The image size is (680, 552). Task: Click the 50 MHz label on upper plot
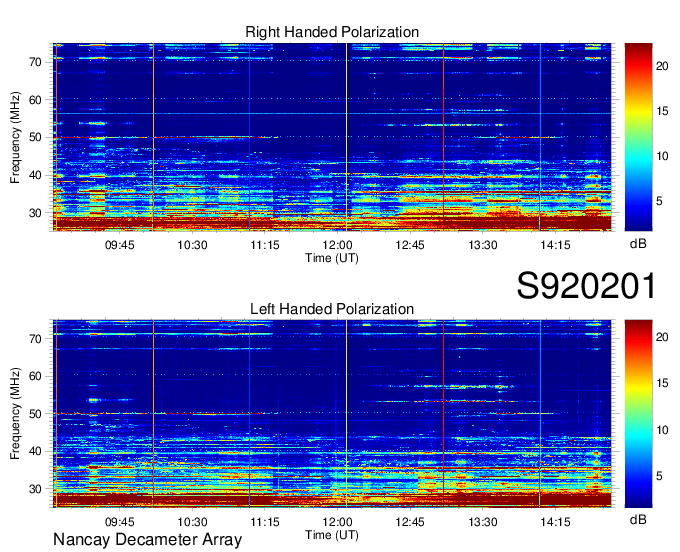36,138
